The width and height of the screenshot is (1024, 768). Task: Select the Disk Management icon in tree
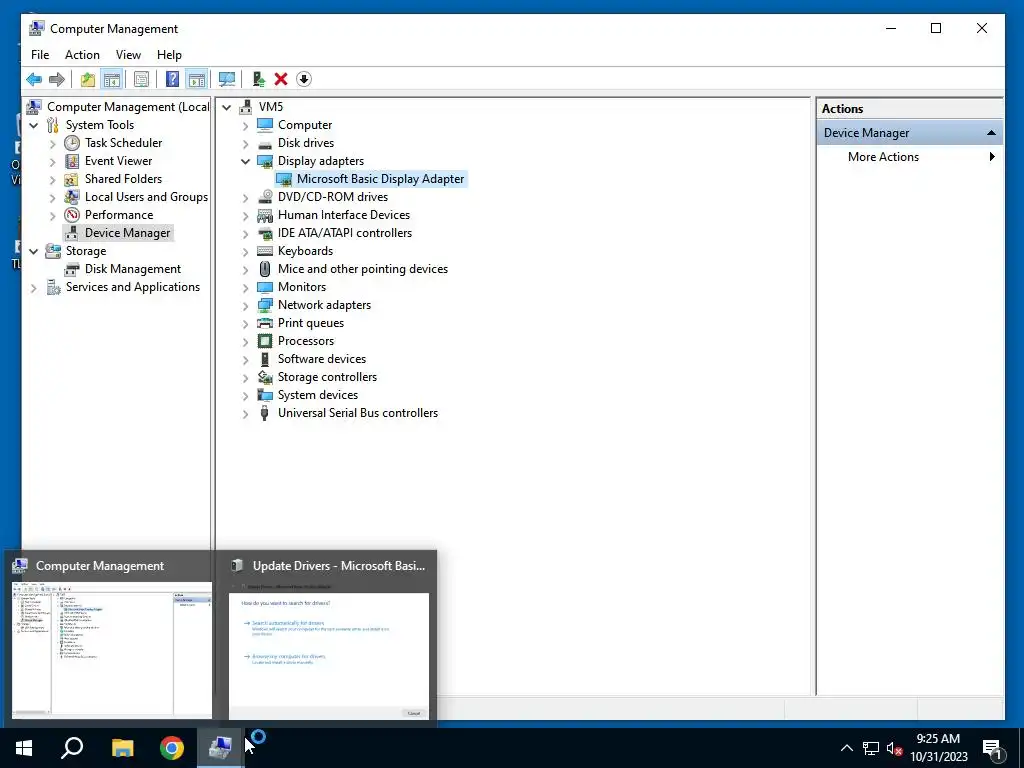(72, 269)
